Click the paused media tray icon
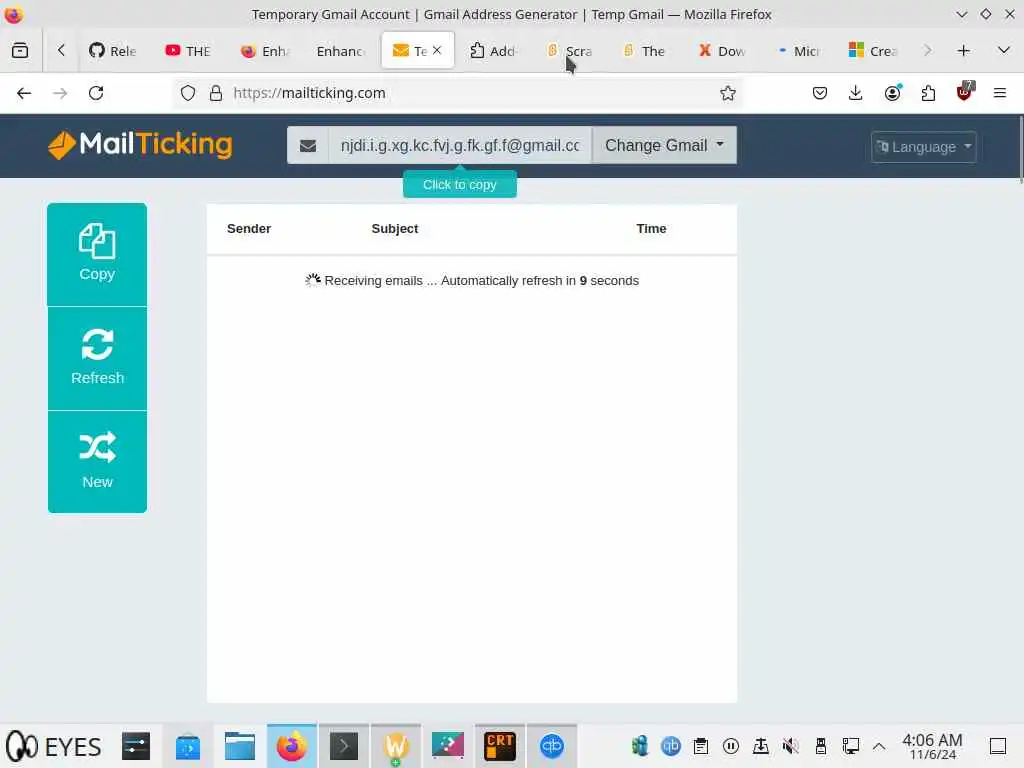 pyautogui.click(x=731, y=746)
